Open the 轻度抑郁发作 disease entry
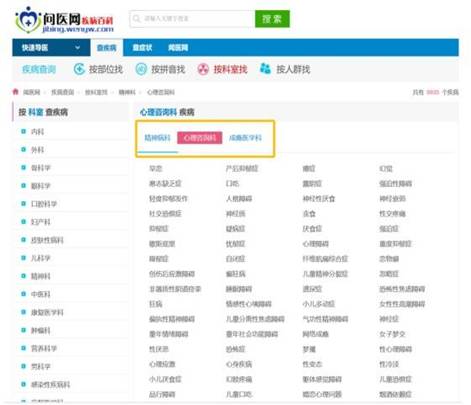Viewport: 471px width, 405px height. click(169, 199)
